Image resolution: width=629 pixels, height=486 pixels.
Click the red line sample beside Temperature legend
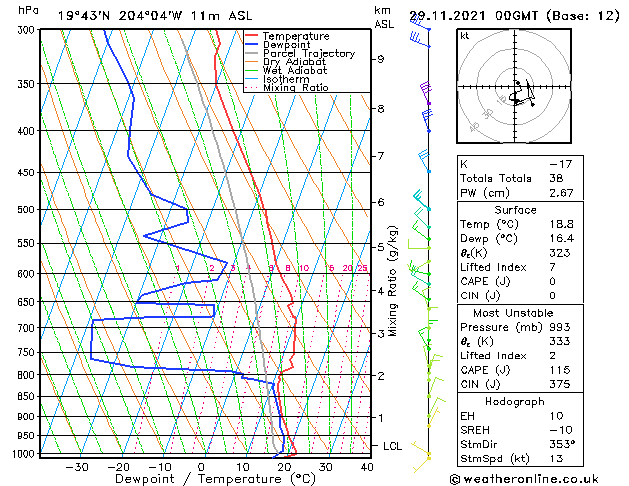[x=252, y=36]
